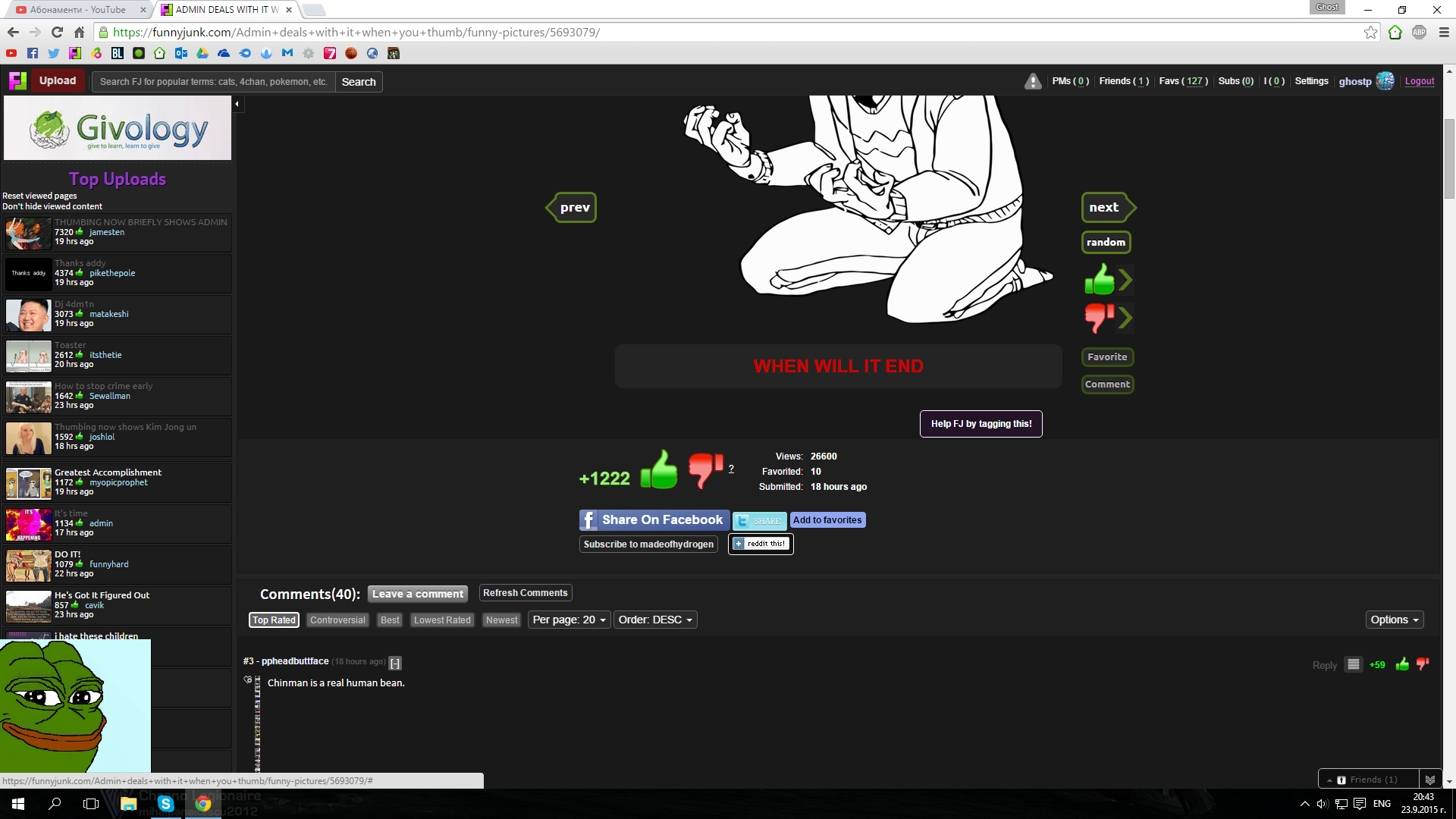Select the Controversial comments tab
Screen dimensions: 1456x819
tap(337, 620)
